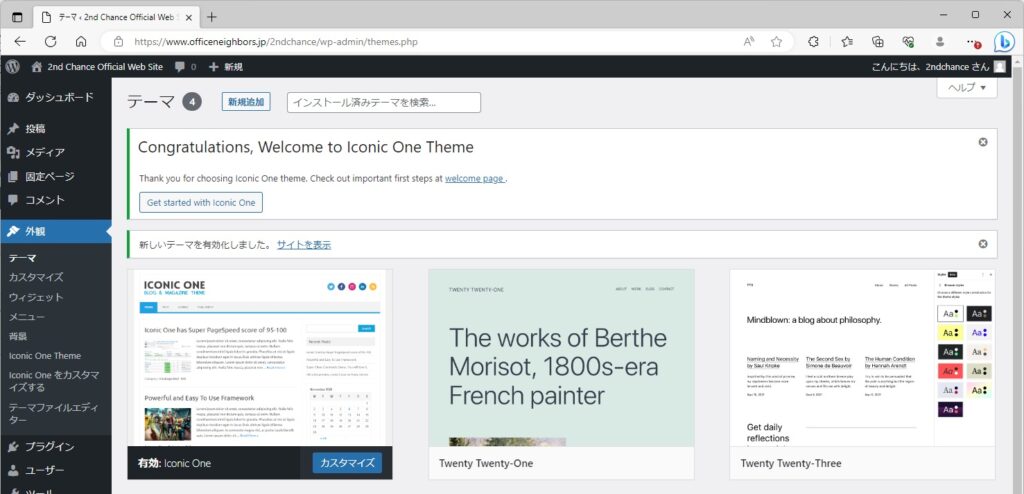Dismiss the theme activated notice
This screenshot has width=1024, height=494.
pos(983,244)
